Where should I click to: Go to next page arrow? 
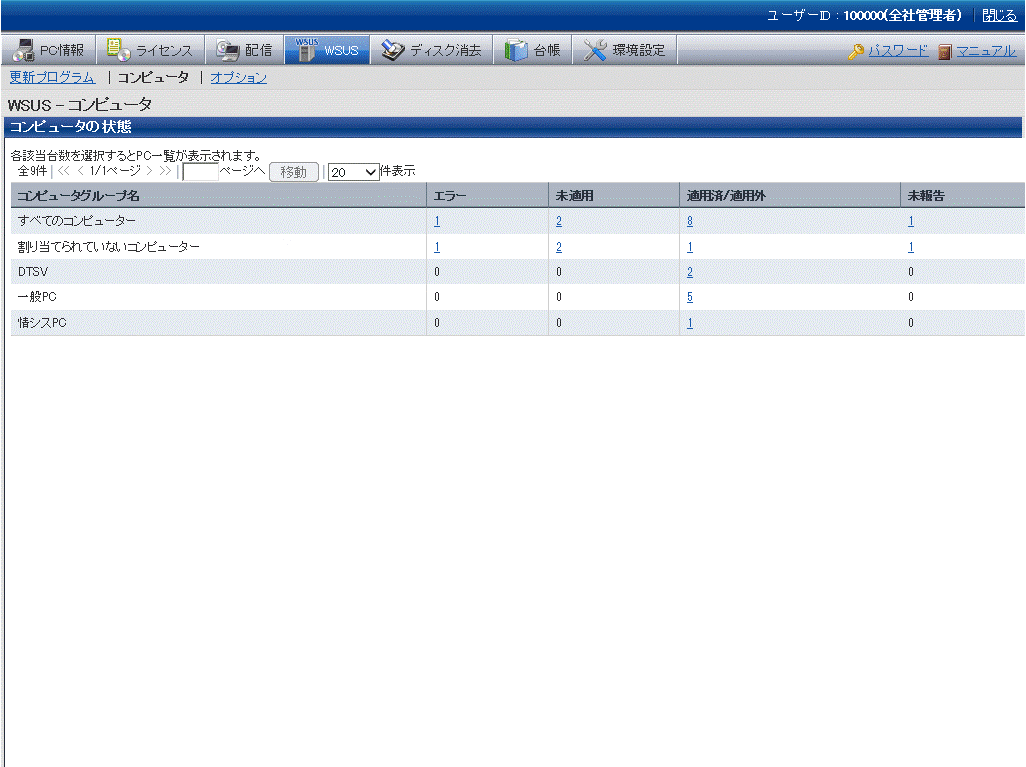(x=149, y=171)
